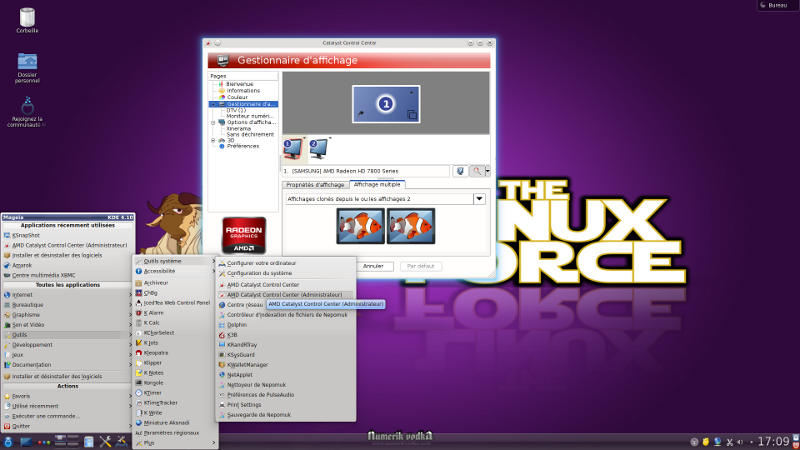
Task: Expand the Bureautique menu category
Action: coord(68,305)
